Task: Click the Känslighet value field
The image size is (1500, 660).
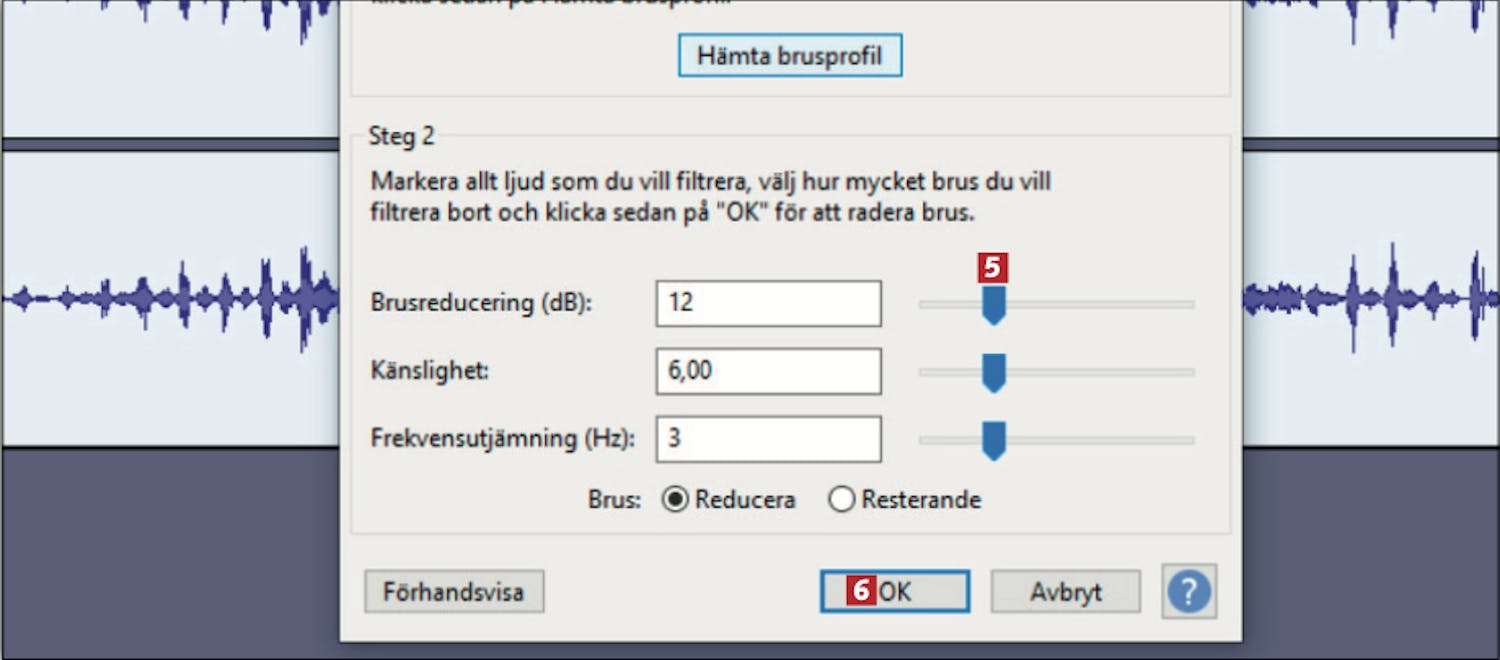Action: click(768, 371)
